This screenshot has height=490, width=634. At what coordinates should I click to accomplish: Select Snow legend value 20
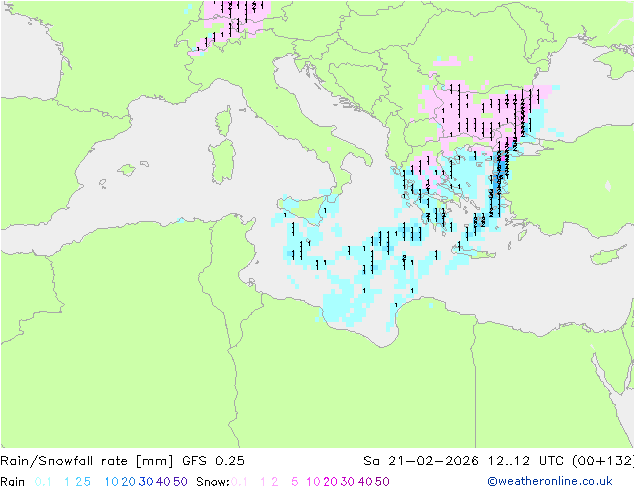(330, 482)
